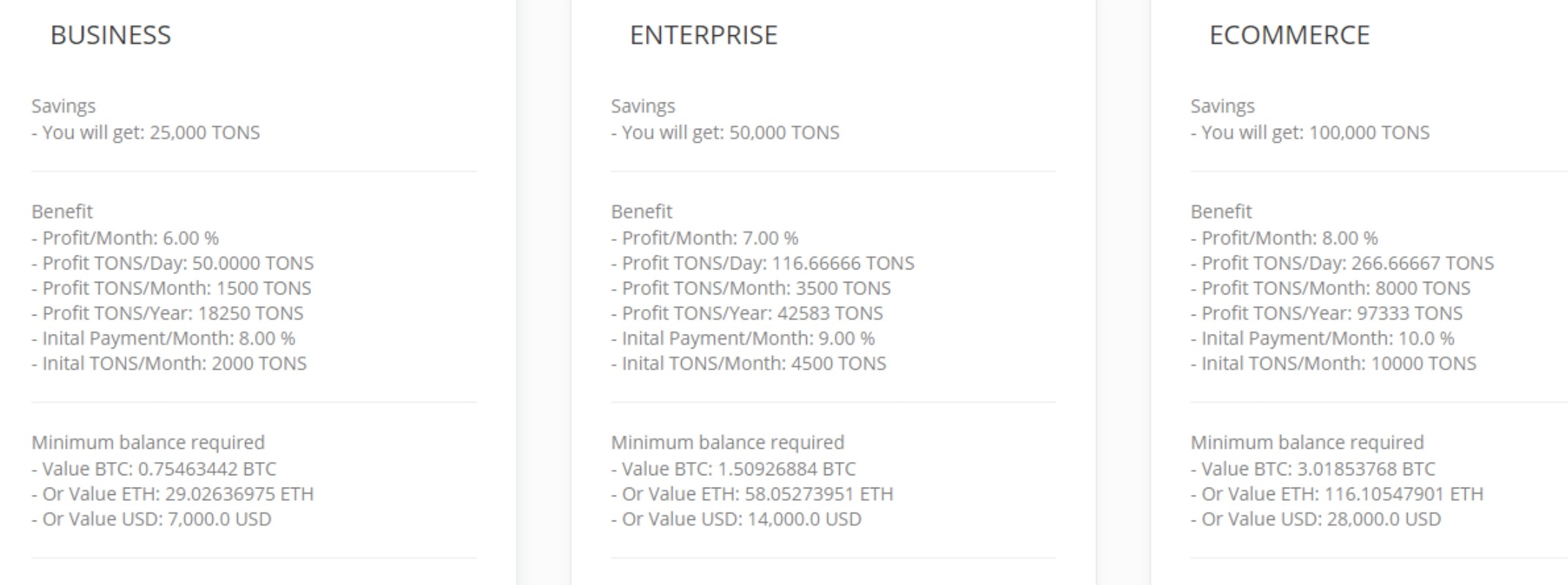Click Enterprise Profit/Month 7.00 % line
This screenshot has height=585, width=1568.
[x=705, y=238]
